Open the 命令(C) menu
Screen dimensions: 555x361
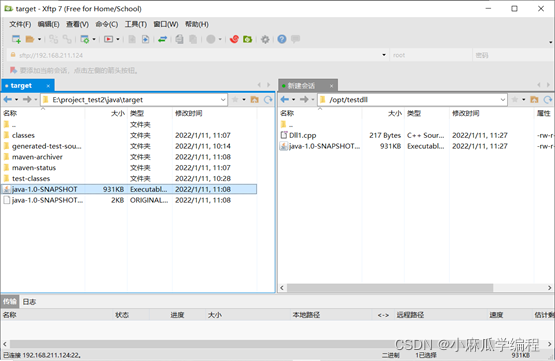(107, 24)
